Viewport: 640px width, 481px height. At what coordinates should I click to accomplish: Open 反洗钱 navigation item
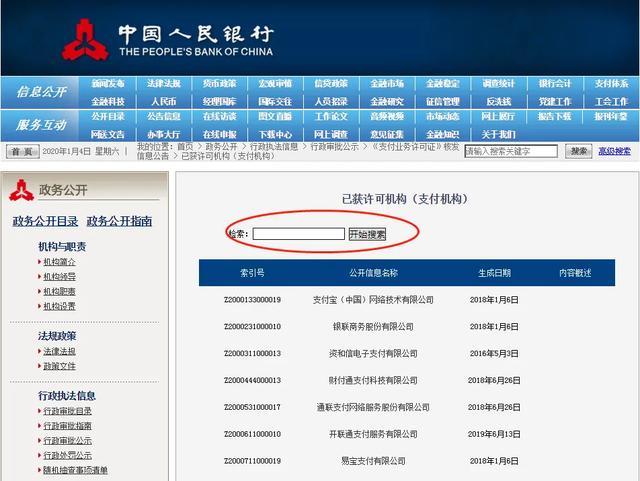click(x=499, y=101)
